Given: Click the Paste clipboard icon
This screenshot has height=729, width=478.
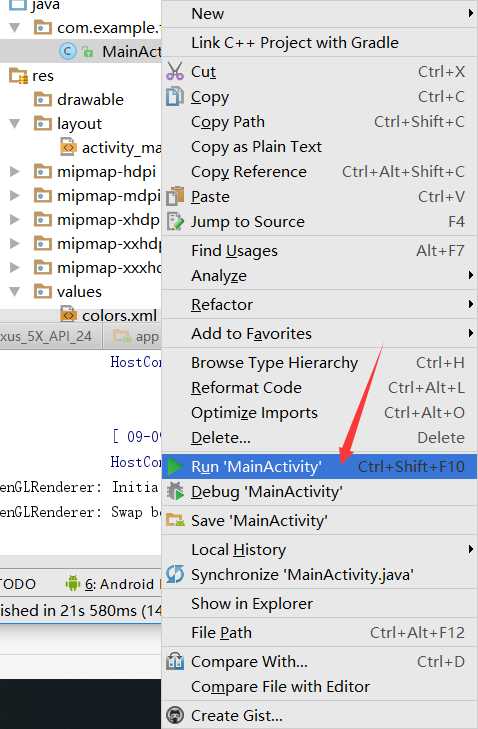Looking at the screenshot, I should click(175, 196).
